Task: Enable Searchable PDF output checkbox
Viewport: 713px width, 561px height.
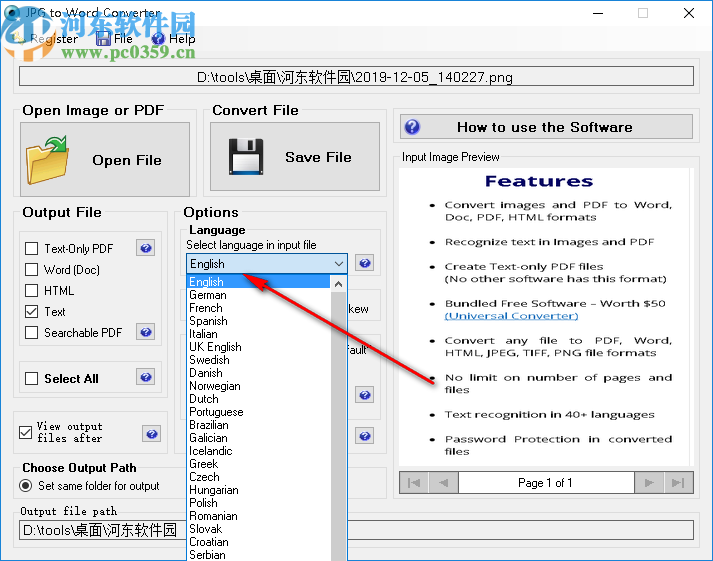Action: [31, 332]
